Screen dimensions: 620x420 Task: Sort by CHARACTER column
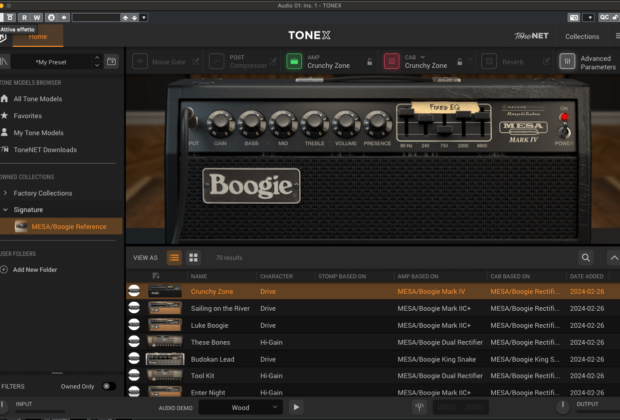(x=276, y=276)
